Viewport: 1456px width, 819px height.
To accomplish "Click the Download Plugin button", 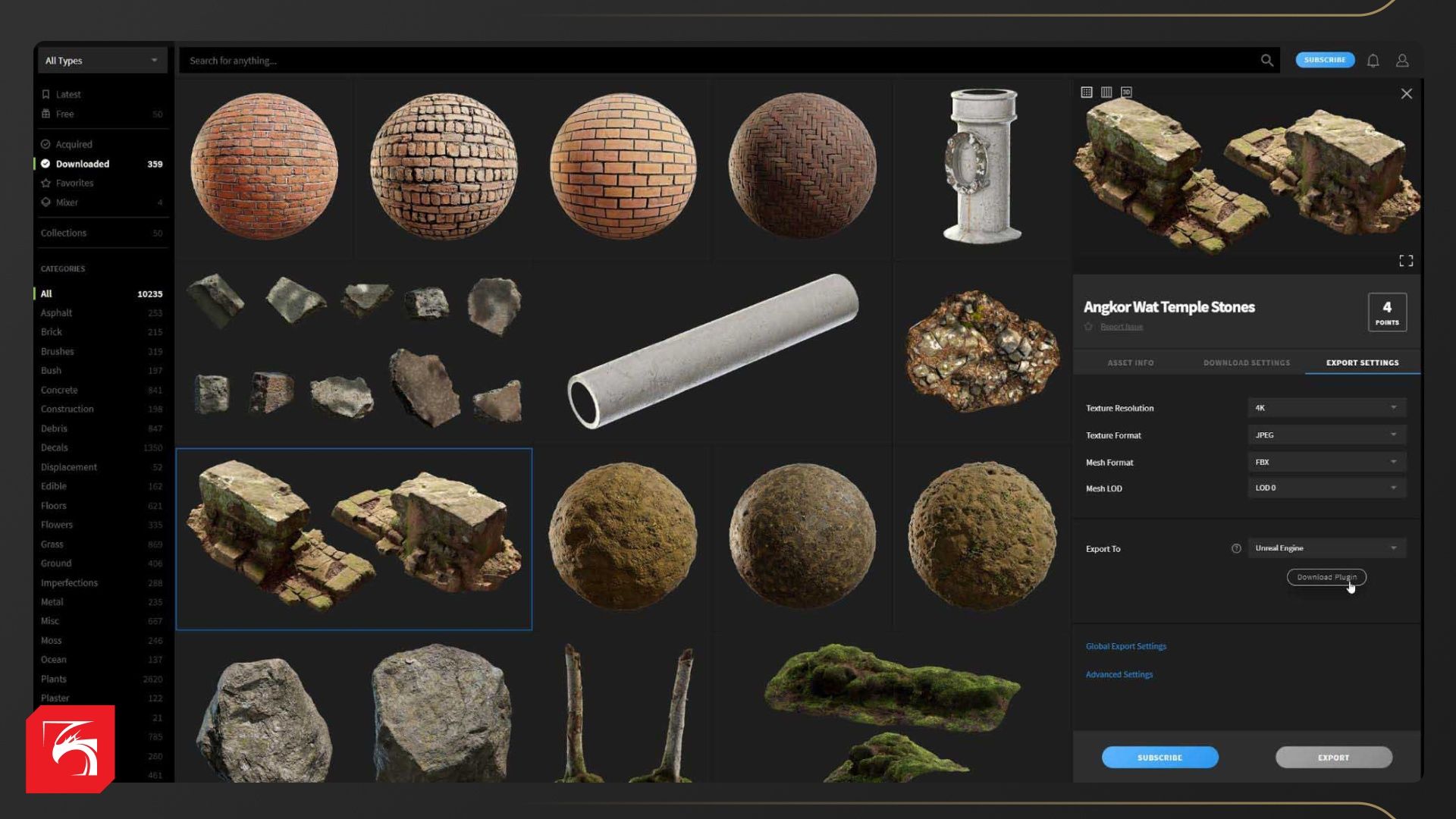I will point(1326,577).
